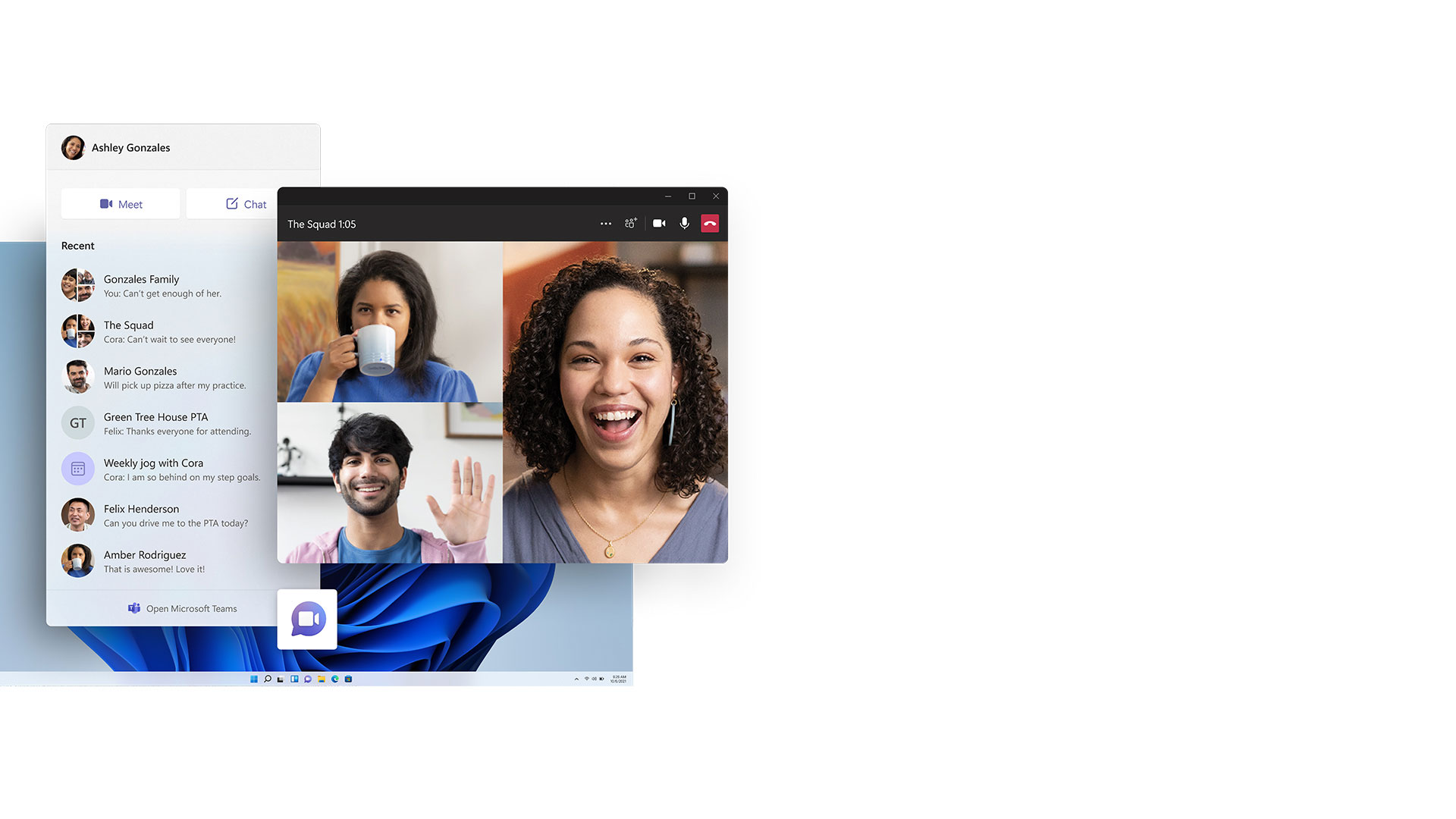Click Windows Start button on taskbar
Screen dimensions: 1456x819
pyautogui.click(x=253, y=679)
